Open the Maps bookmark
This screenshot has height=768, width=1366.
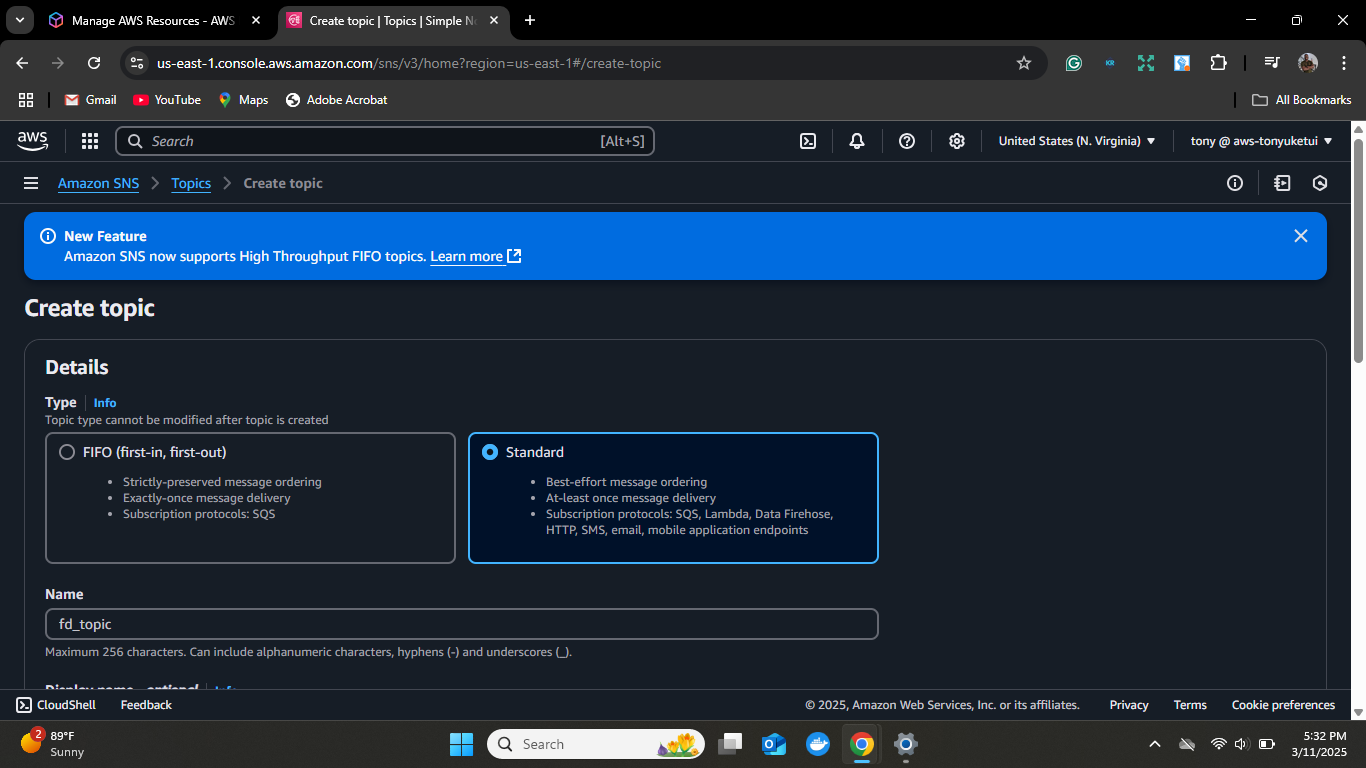(243, 100)
